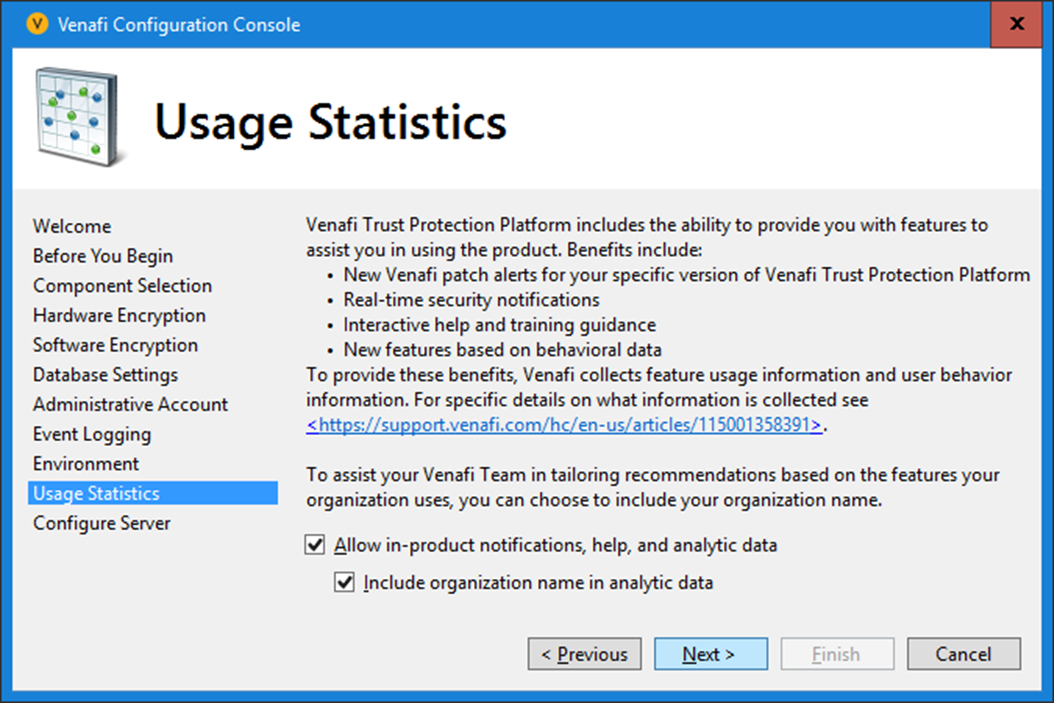Select the Welcome step in sidebar
Viewport: 1054px width, 703px height.
[x=72, y=226]
